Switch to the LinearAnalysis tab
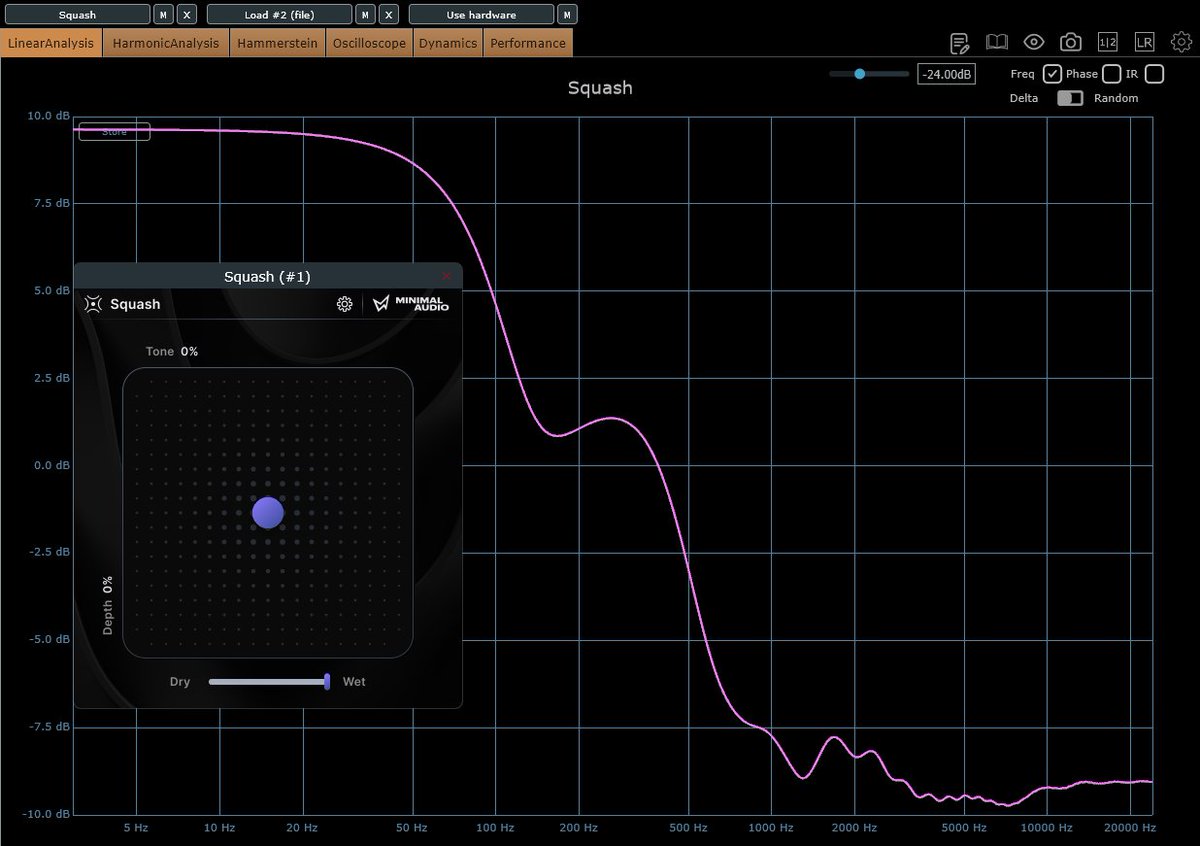This screenshot has width=1200, height=846. pyautogui.click(x=51, y=43)
